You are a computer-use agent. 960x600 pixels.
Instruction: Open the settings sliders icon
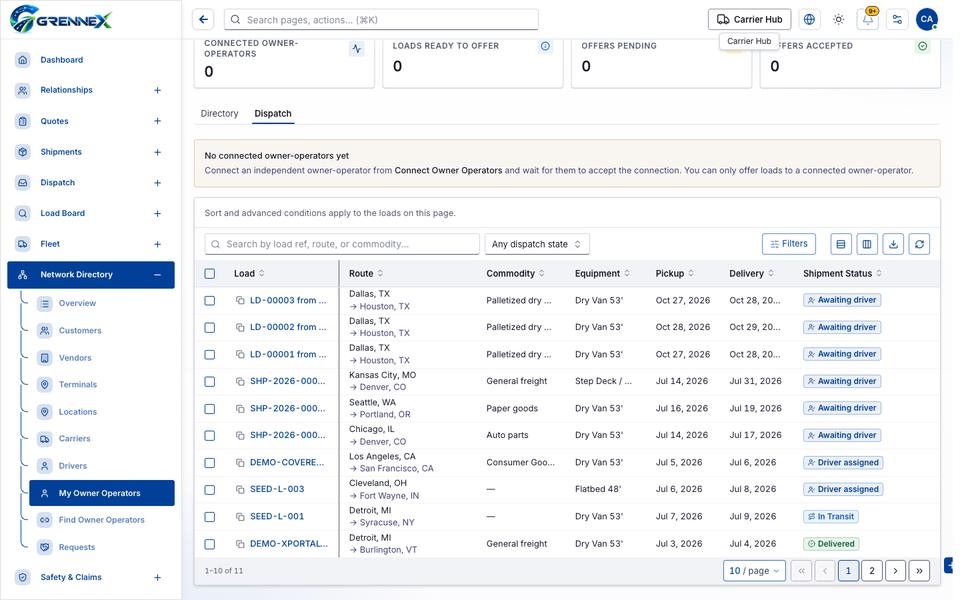(x=898, y=20)
